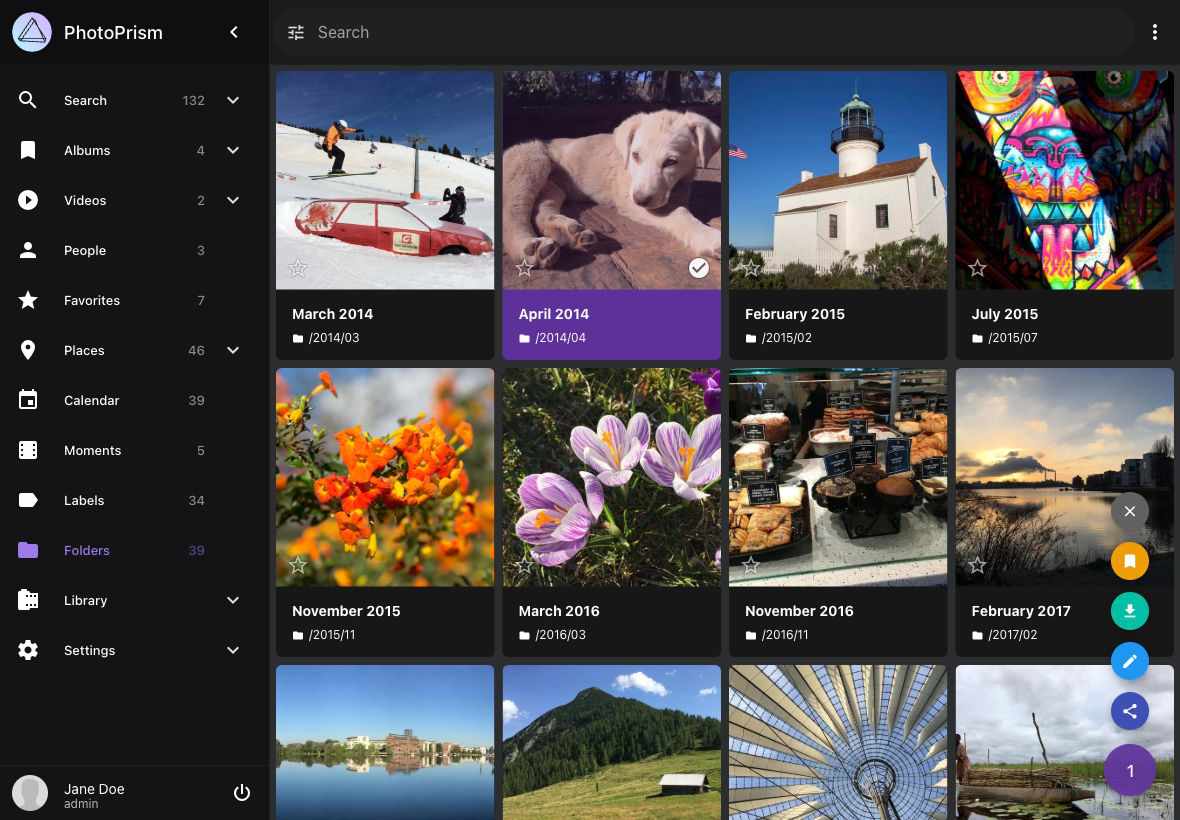Viewport: 1180px width, 820px height.
Task: Open the February 2015 folder title
Action: tap(794, 314)
